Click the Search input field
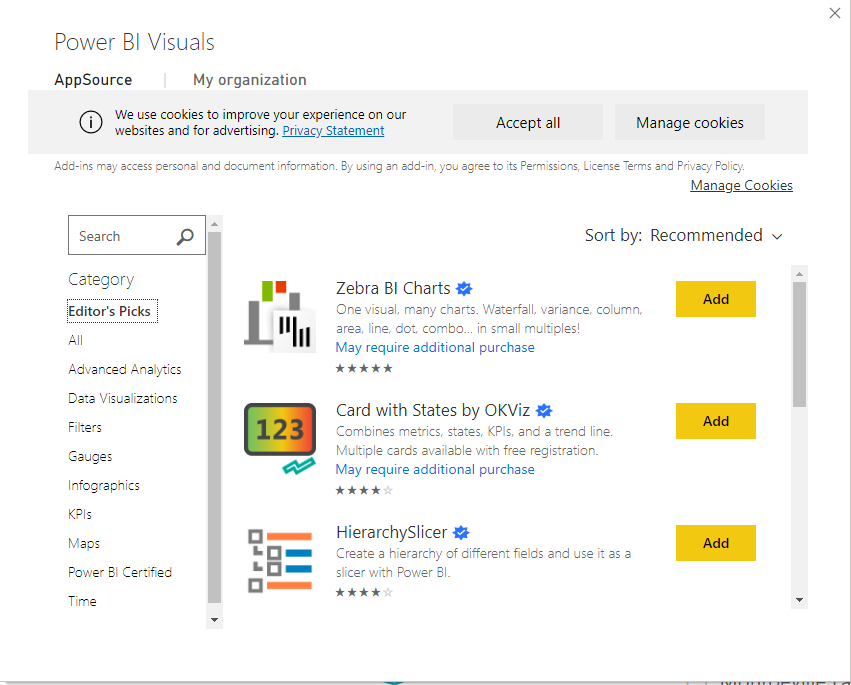Screen dimensions: 851x685 [x=137, y=235]
